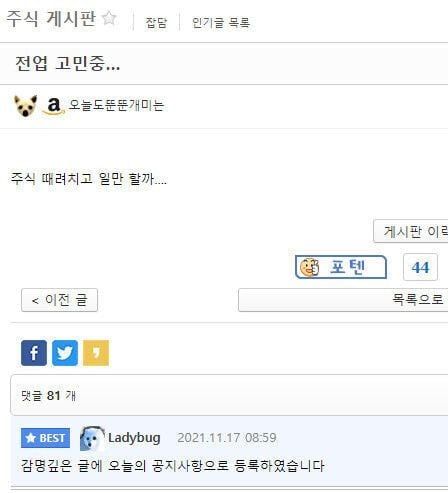
Task: Go to the previous post with 이전 글
Action: pyautogui.click(x=59, y=300)
